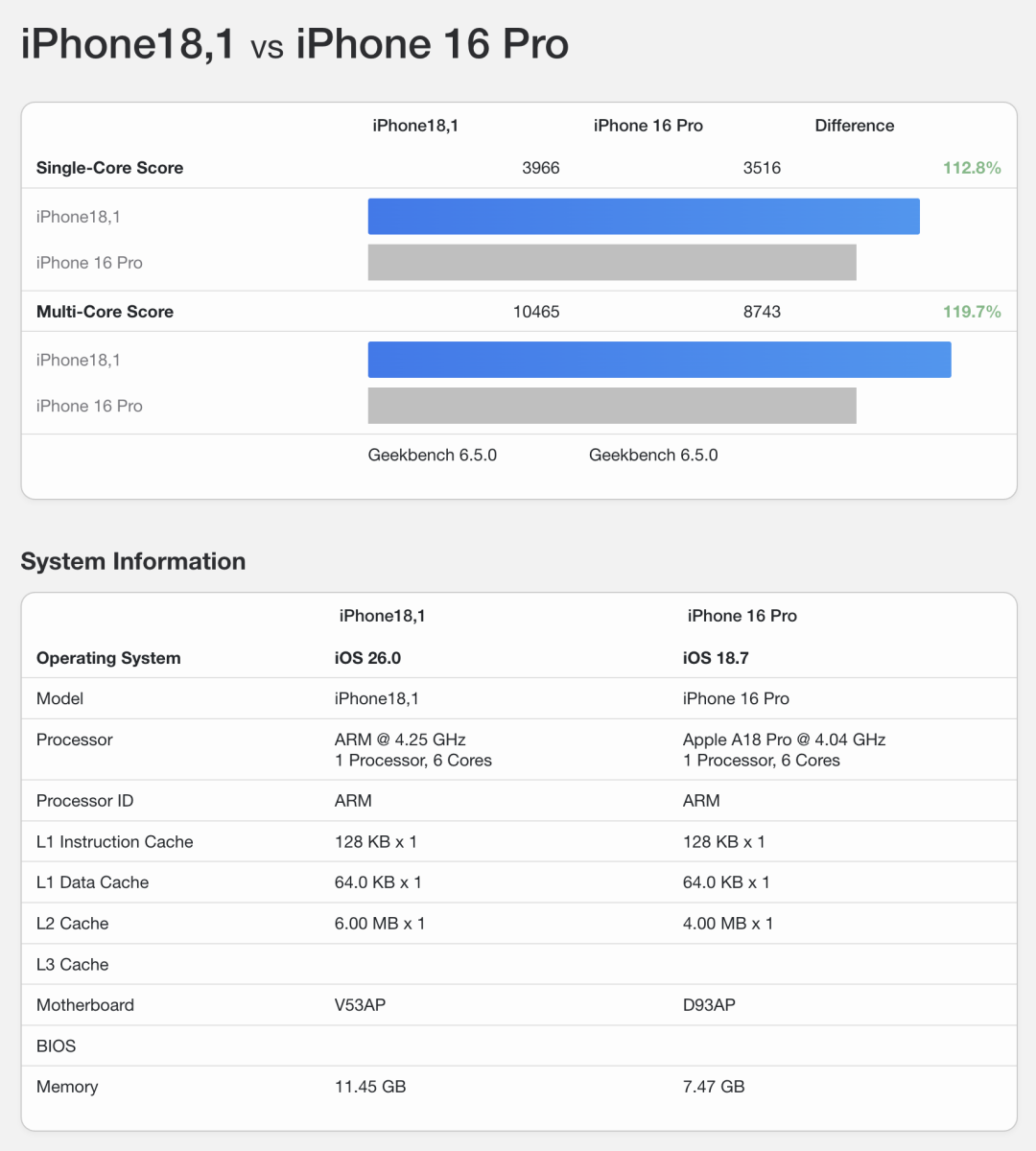
Task: Click the 'L1 Instruction Cache' row label
Action: pos(114,842)
